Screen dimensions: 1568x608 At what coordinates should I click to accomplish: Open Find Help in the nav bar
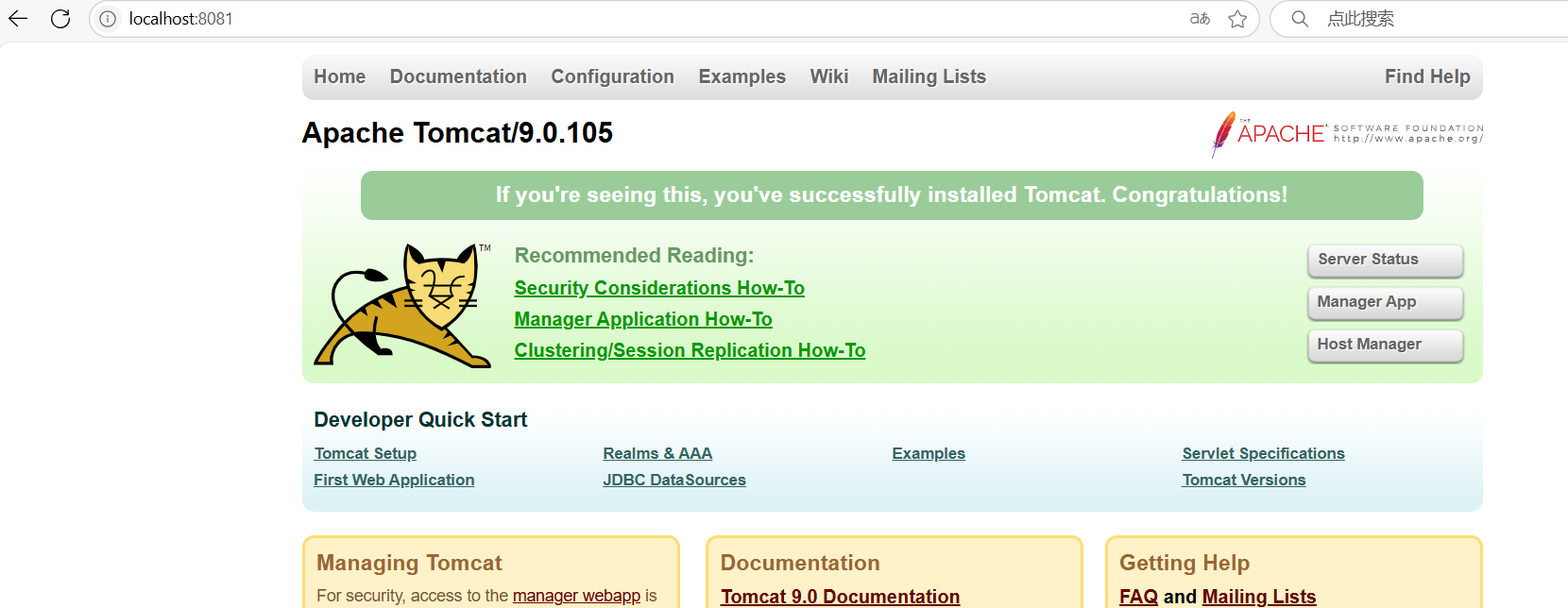[x=1427, y=76]
